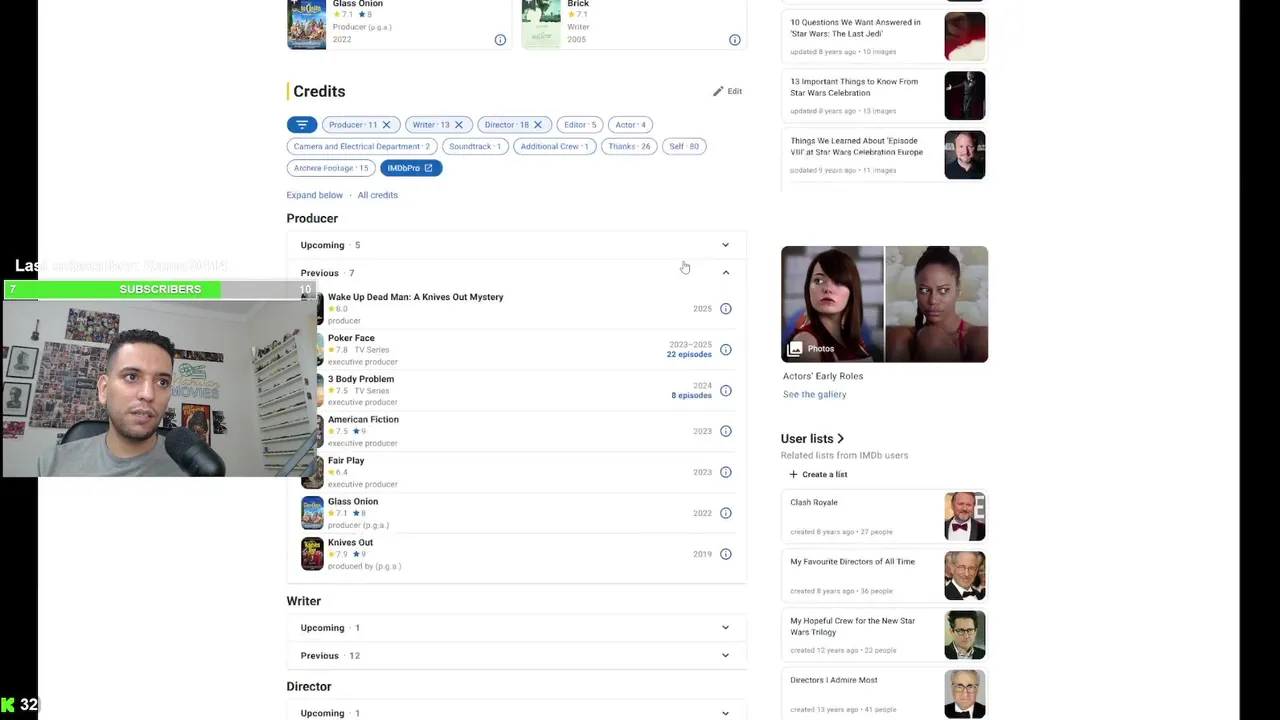Click the plus icon for Create a list
The height and width of the screenshot is (720, 1280).
(794, 474)
